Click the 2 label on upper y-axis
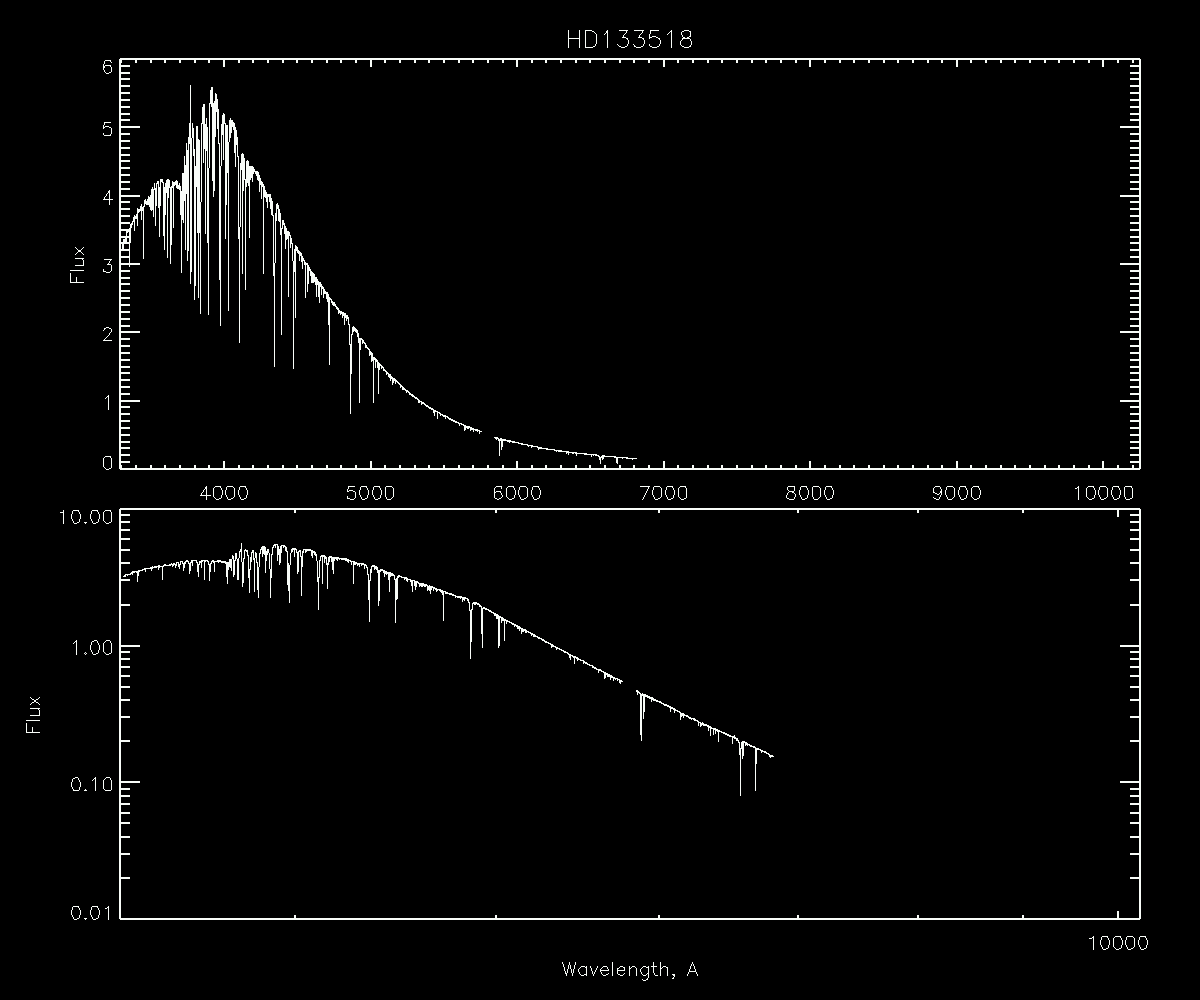The height and width of the screenshot is (1000, 1200). tap(105, 332)
